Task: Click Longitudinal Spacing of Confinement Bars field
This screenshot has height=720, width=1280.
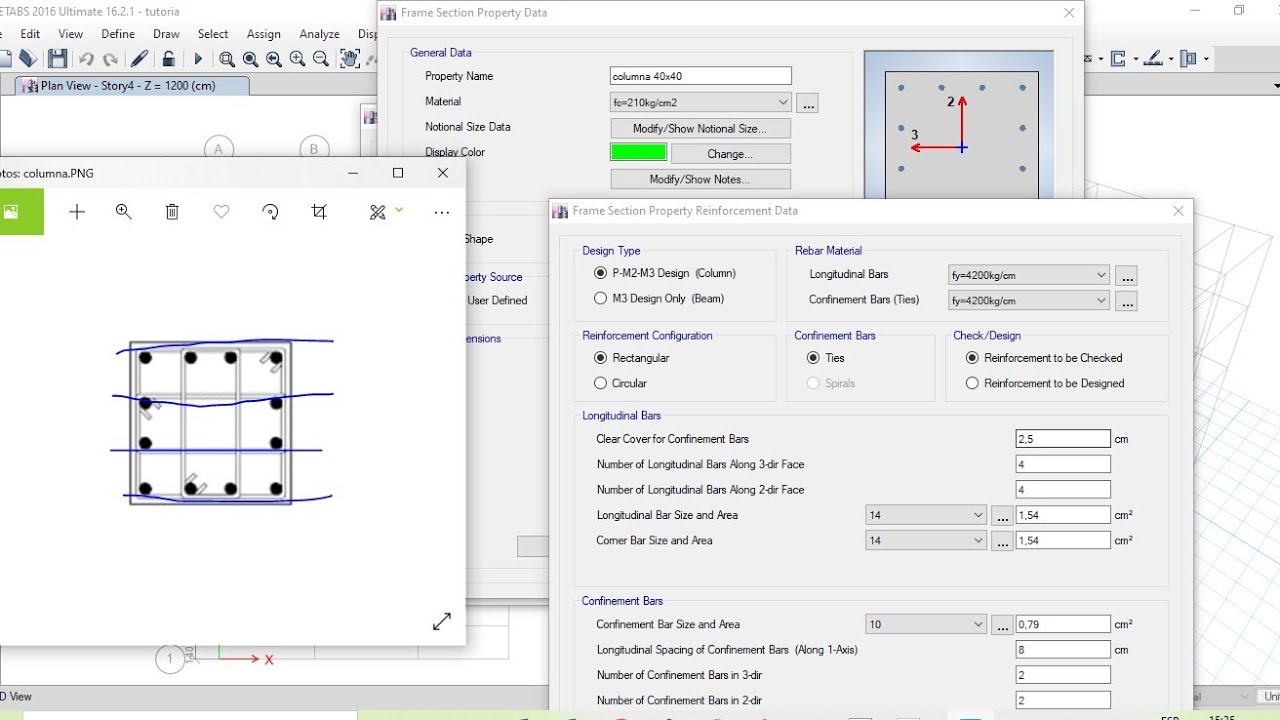Action: tap(1063, 650)
